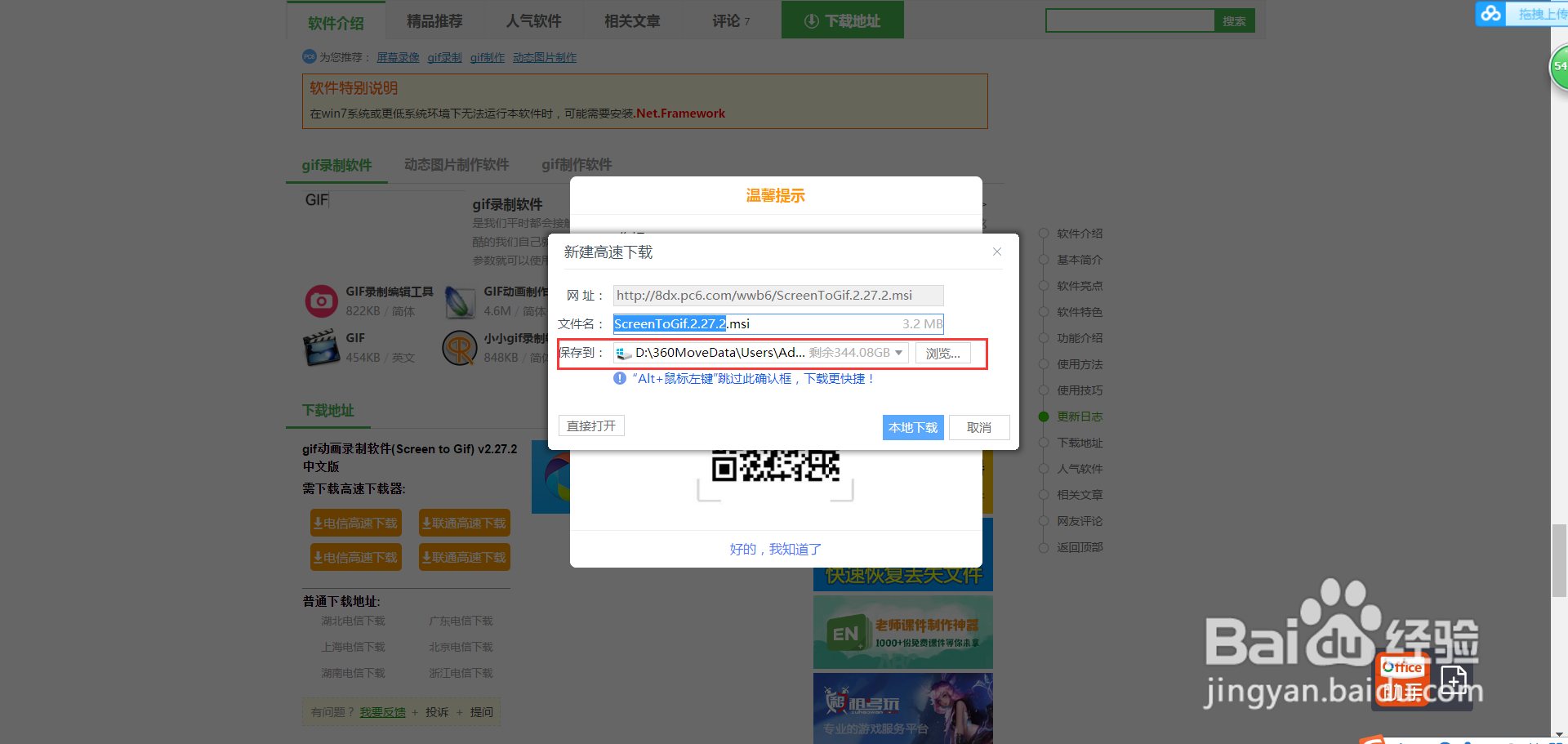This screenshot has width=1568, height=744.
Task: Select the gif制作软件 category tab
Action: 577,165
